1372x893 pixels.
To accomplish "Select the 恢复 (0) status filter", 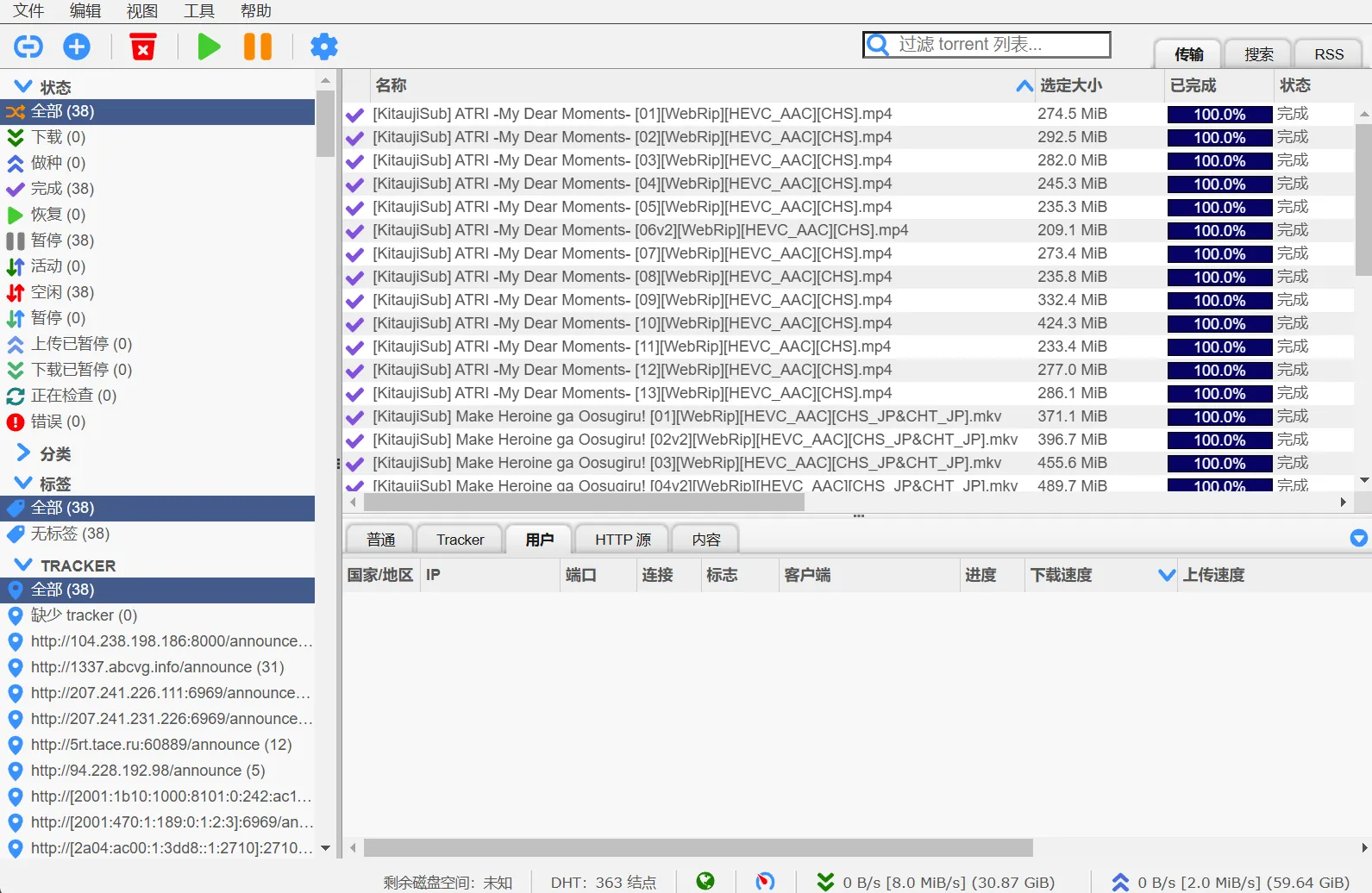I will (157, 215).
